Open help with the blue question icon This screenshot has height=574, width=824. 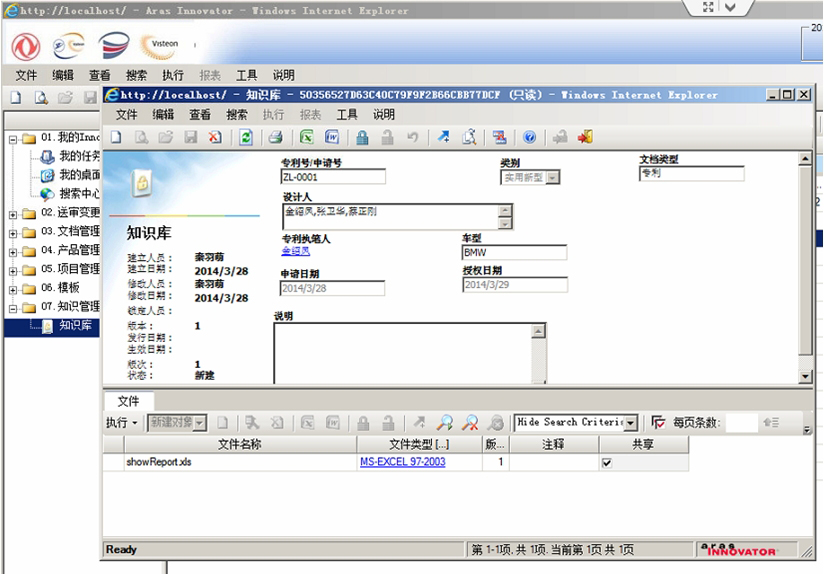pos(530,138)
